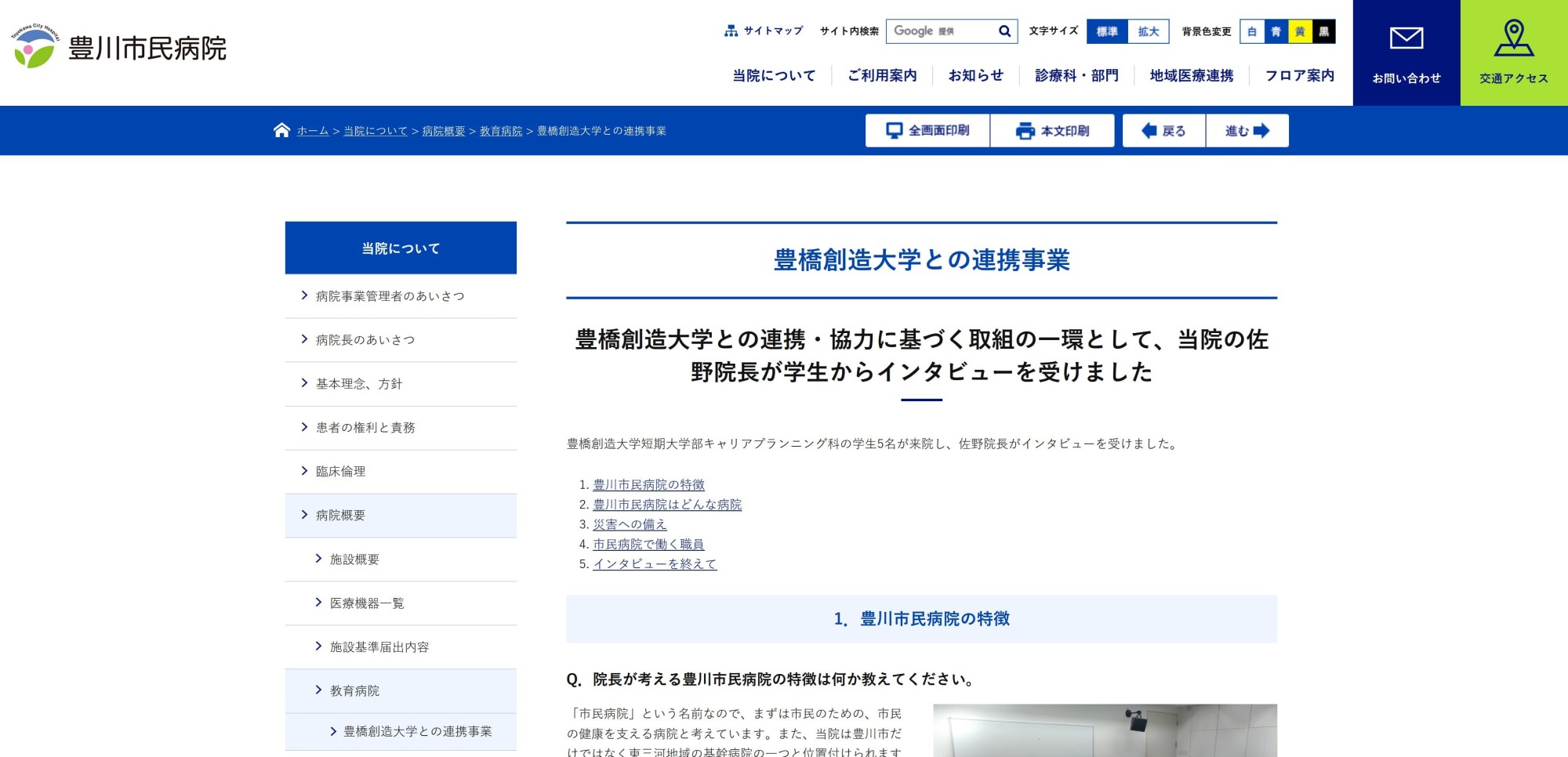Click the 教育病院 breadcrumb link

point(501,131)
